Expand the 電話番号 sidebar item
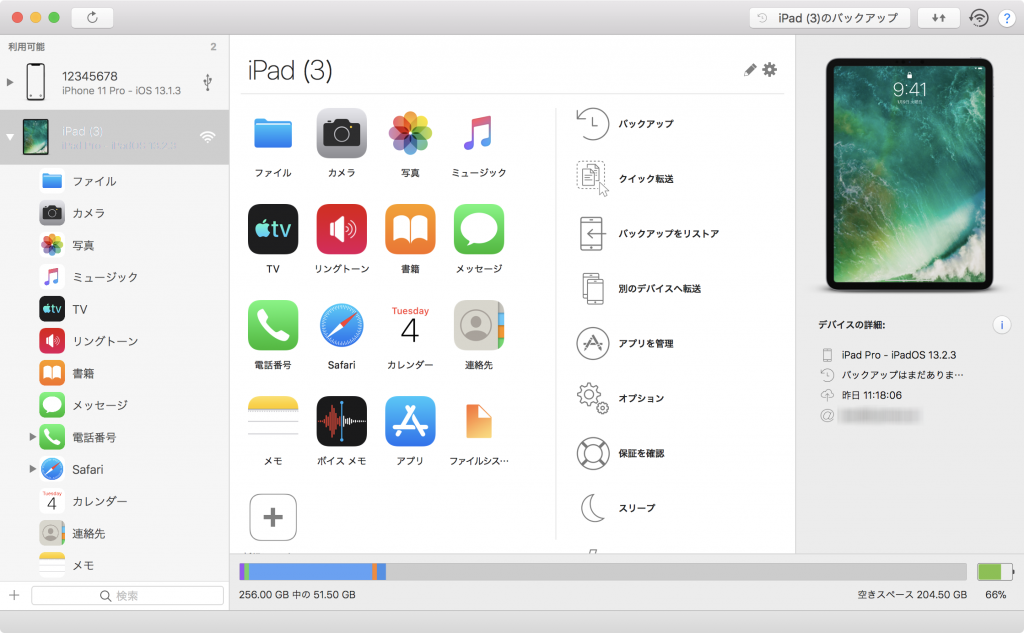This screenshot has width=1024, height=633. [x=32, y=436]
